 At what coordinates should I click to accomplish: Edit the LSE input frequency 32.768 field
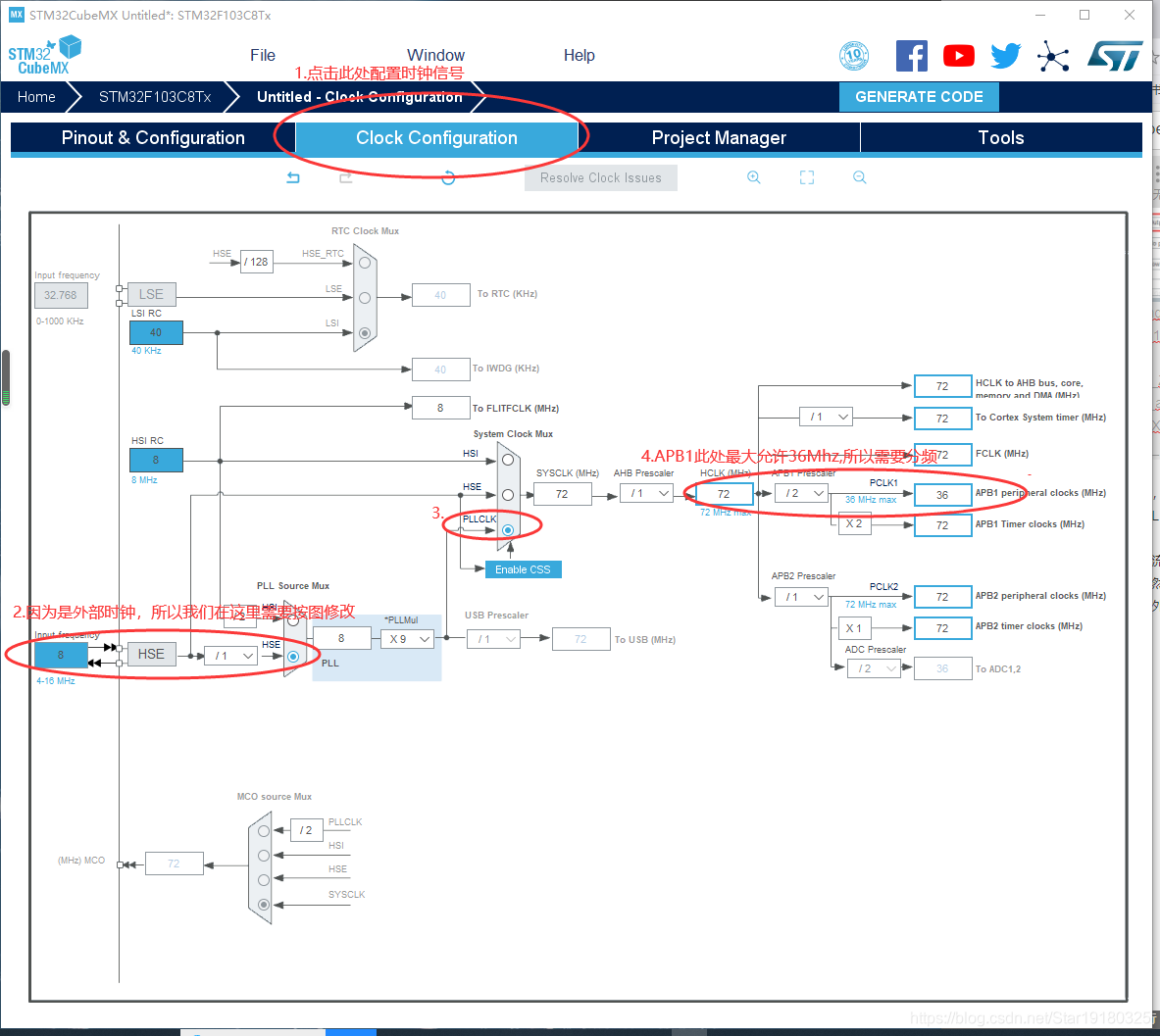tap(61, 295)
